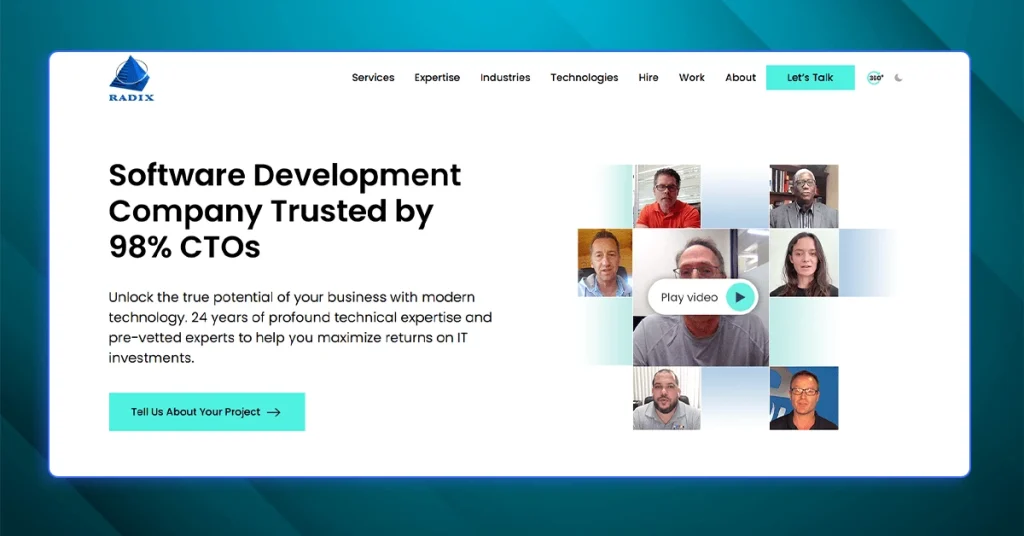The height and width of the screenshot is (536, 1024).
Task: Toggle dark mode with the moon icon
Action: pos(899,78)
